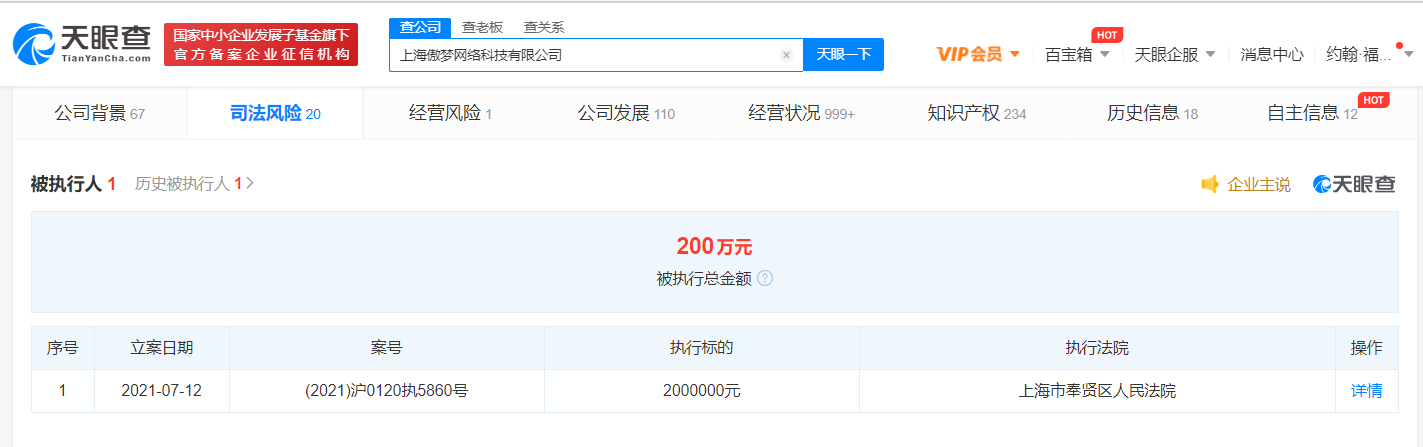This screenshot has width=1423, height=447.
Task: Select the 查关系 search tab
Action: click(x=544, y=27)
